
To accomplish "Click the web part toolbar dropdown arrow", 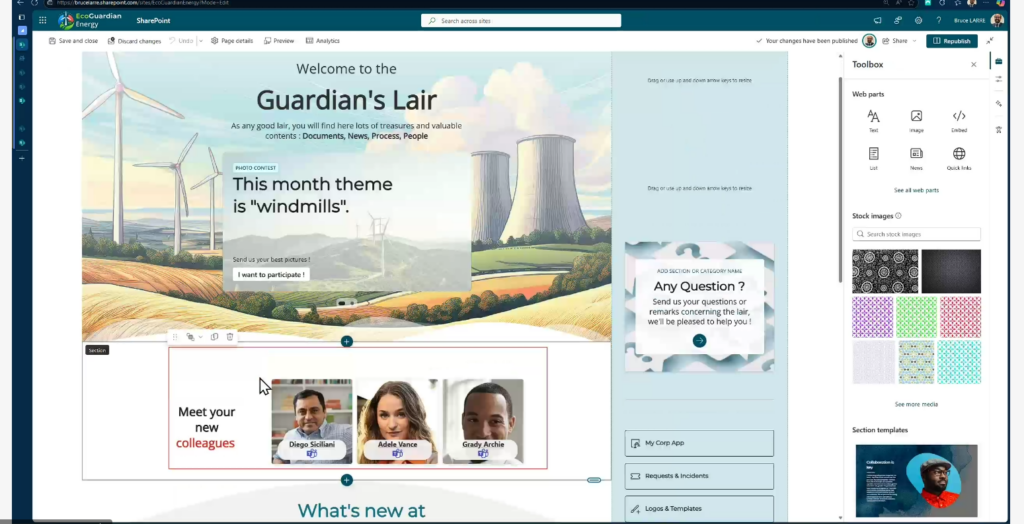I will pyautogui.click(x=200, y=337).
